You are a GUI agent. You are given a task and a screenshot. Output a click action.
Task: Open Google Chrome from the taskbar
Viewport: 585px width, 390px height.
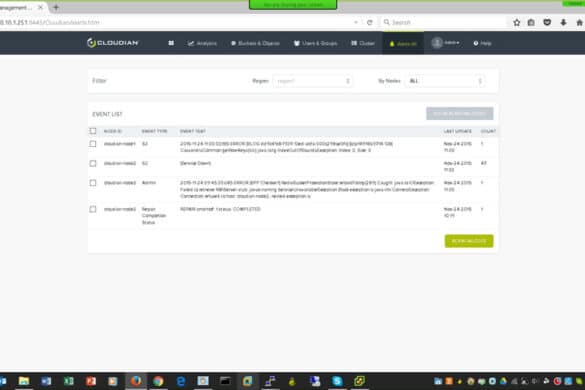pos(158,381)
